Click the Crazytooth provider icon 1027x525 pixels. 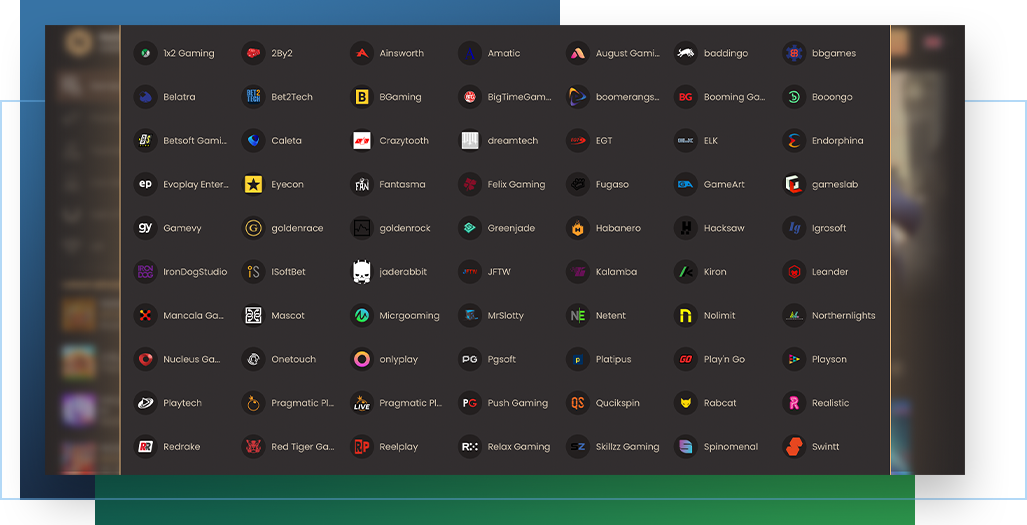pos(362,141)
